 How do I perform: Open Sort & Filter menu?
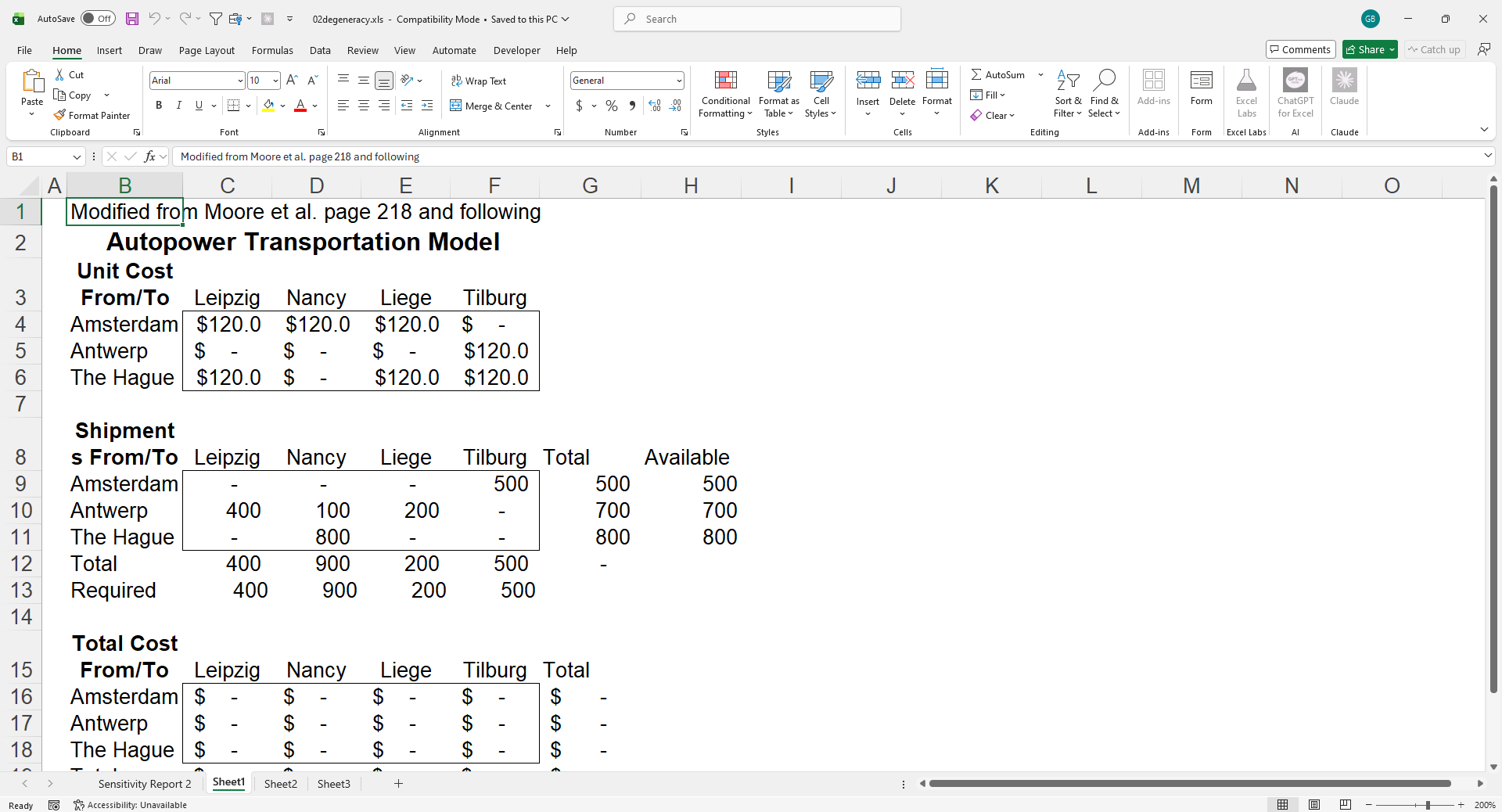click(x=1068, y=94)
